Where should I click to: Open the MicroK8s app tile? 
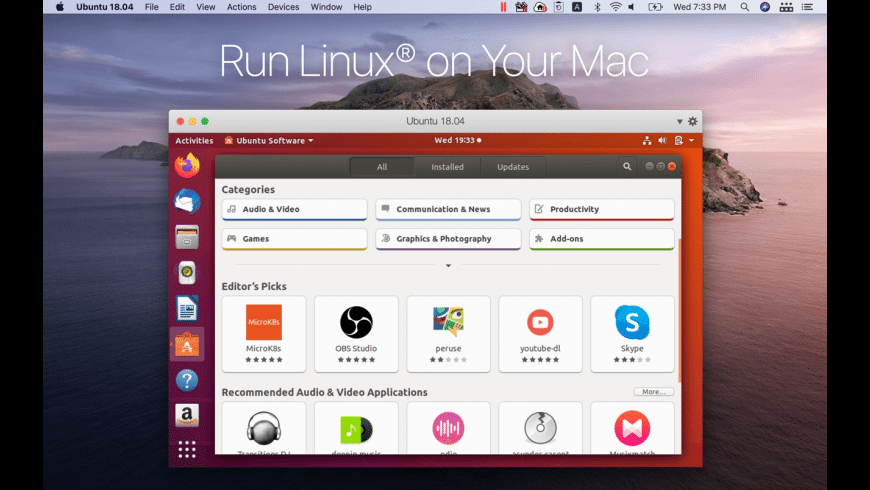(264, 334)
